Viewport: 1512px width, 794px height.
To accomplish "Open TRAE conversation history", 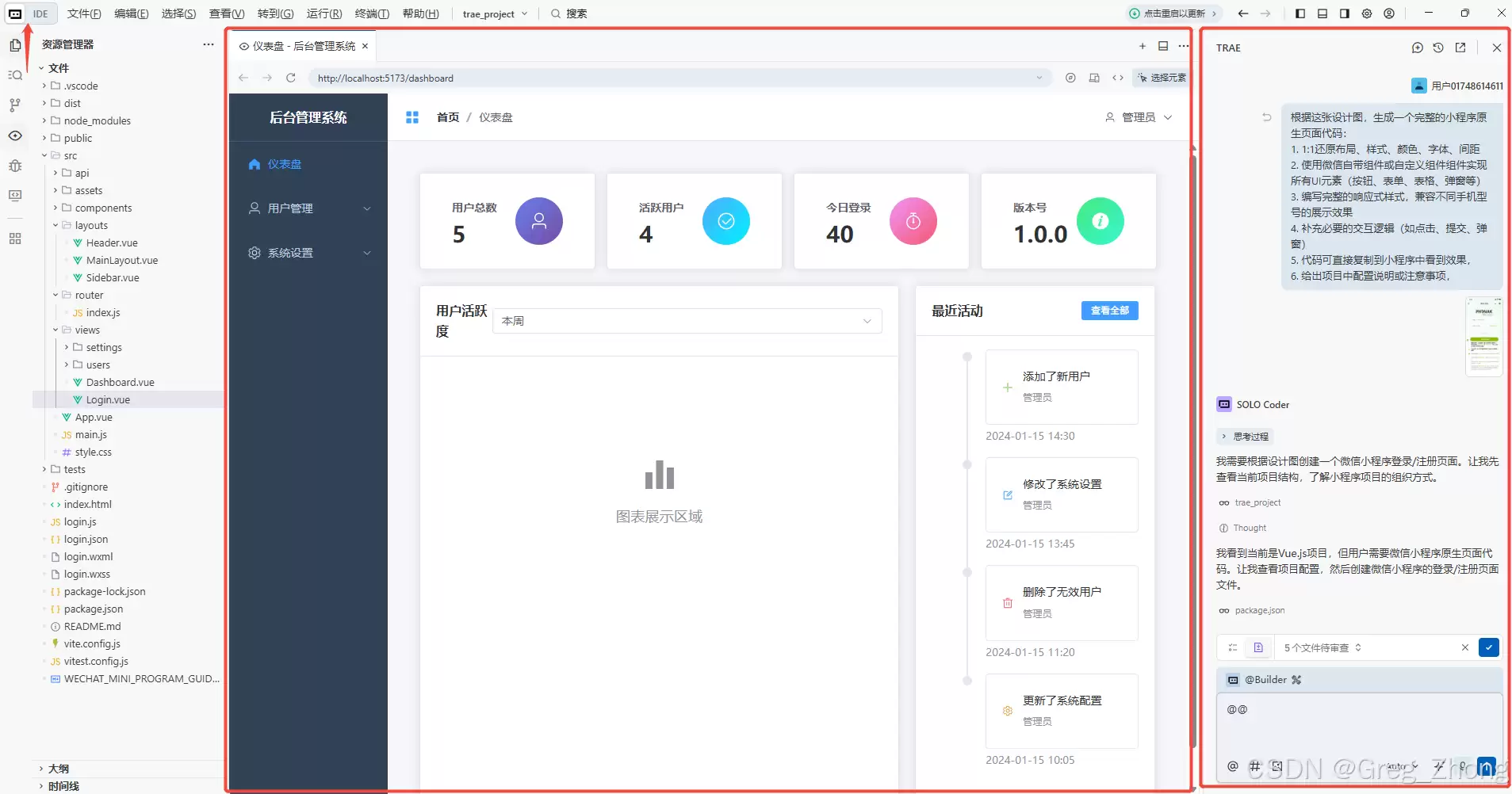I will (1437, 48).
